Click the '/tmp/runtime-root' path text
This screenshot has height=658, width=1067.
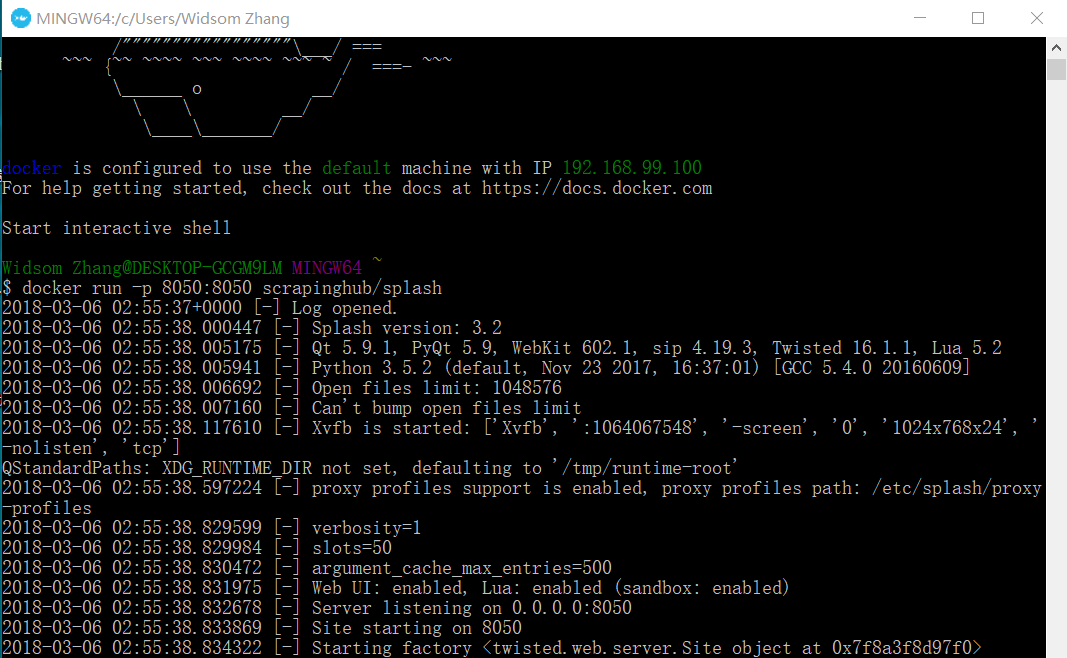tap(644, 467)
